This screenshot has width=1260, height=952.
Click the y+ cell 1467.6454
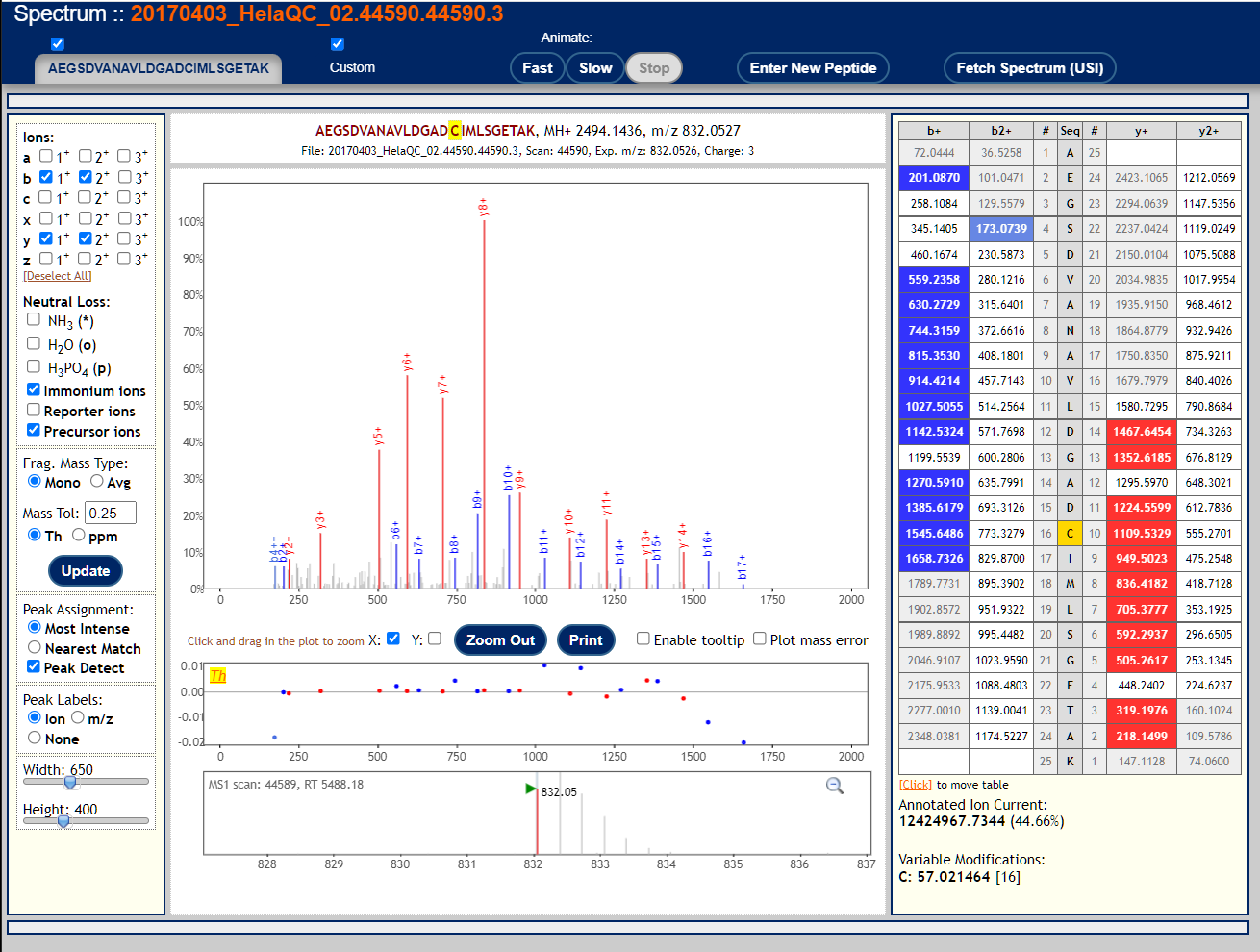pyautogui.click(x=1142, y=432)
